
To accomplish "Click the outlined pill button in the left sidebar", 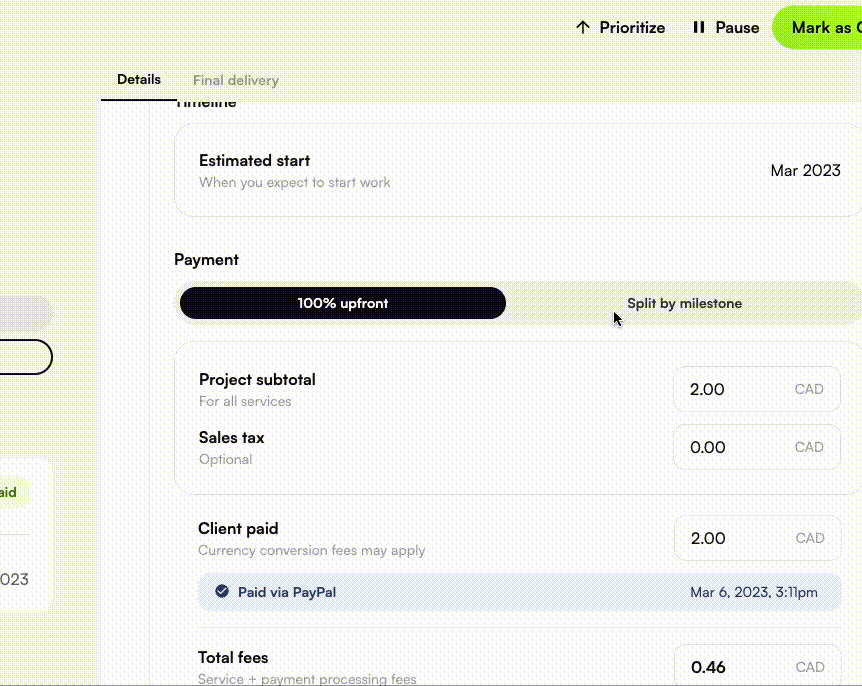I will (25, 357).
